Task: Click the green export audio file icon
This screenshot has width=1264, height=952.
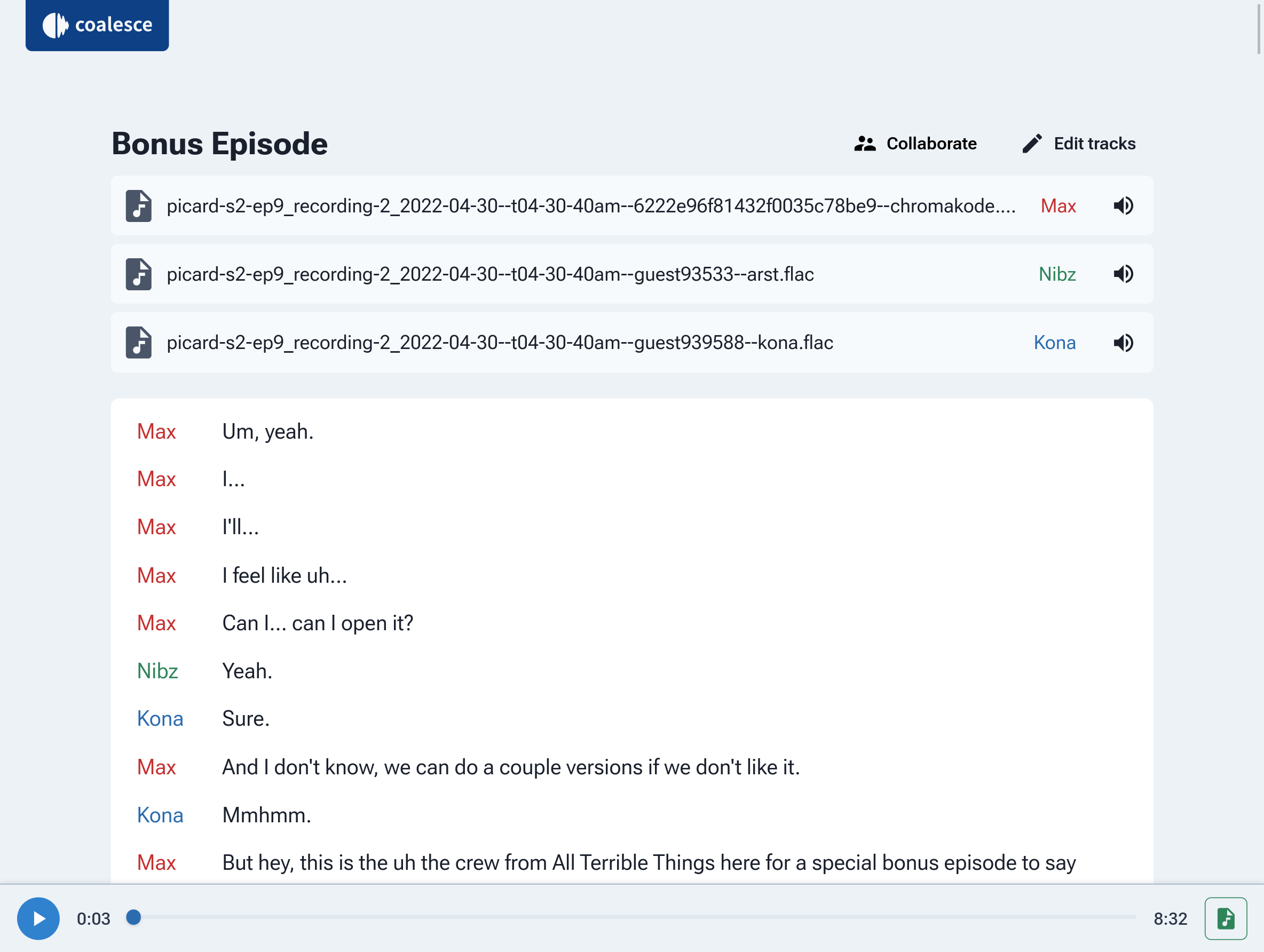Action: pos(1225,918)
